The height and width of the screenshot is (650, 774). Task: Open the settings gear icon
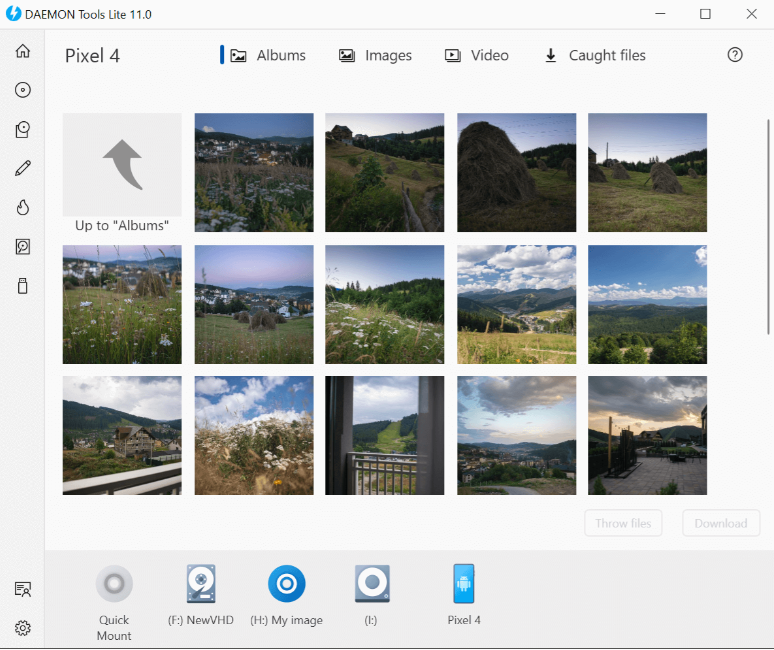click(x=23, y=628)
